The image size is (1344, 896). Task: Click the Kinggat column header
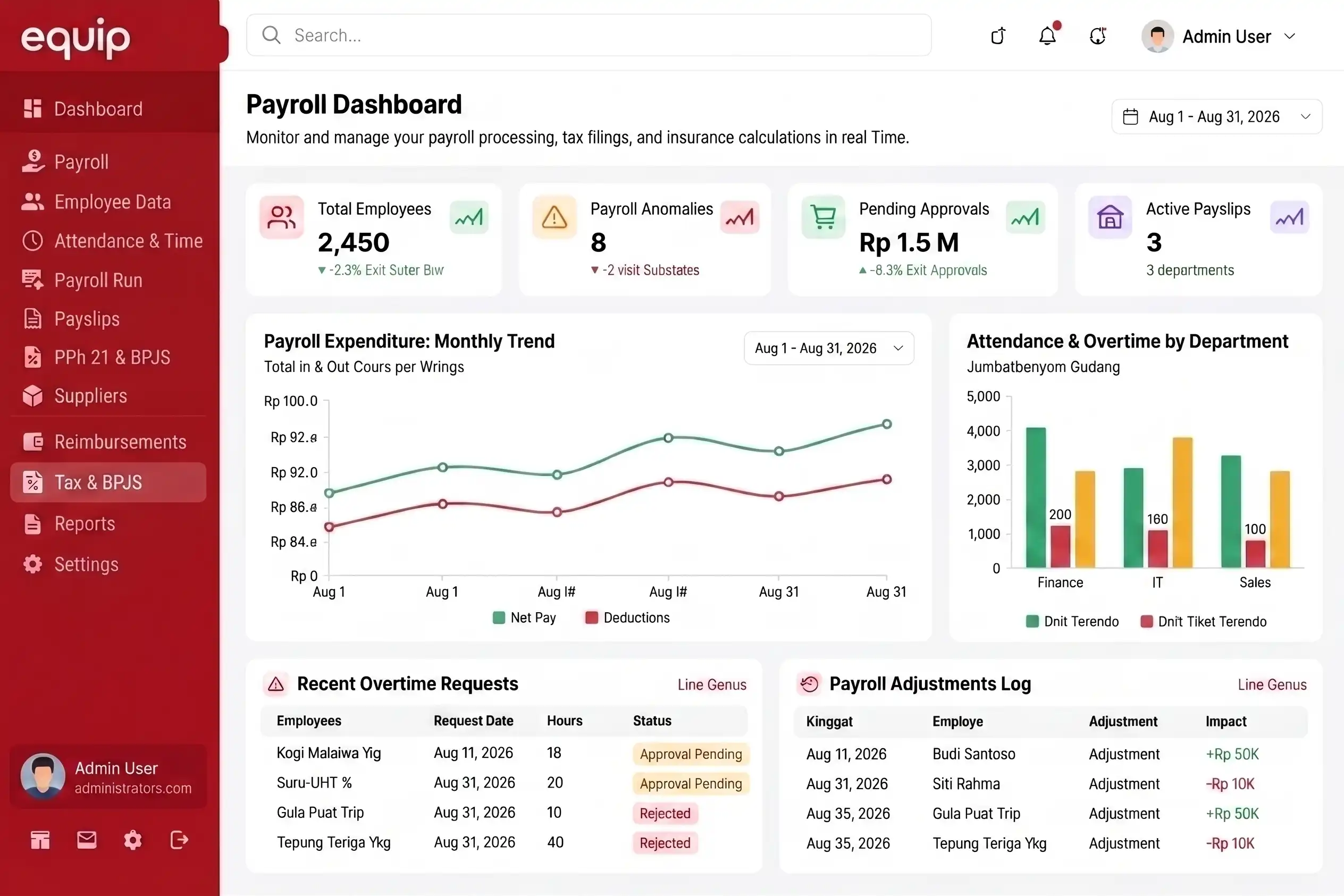click(829, 722)
